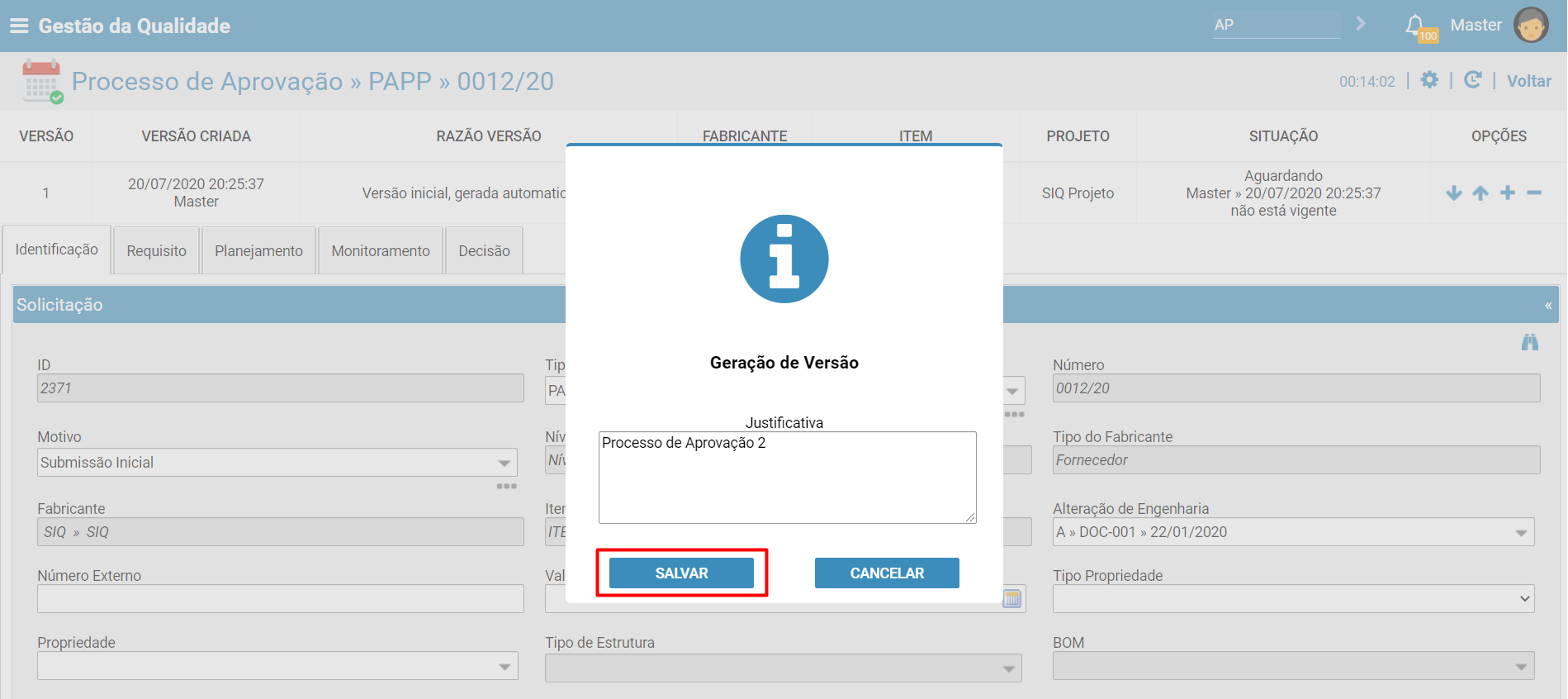Switch to the Identificação tab
Viewport: 1568px width, 699px height.
point(57,250)
